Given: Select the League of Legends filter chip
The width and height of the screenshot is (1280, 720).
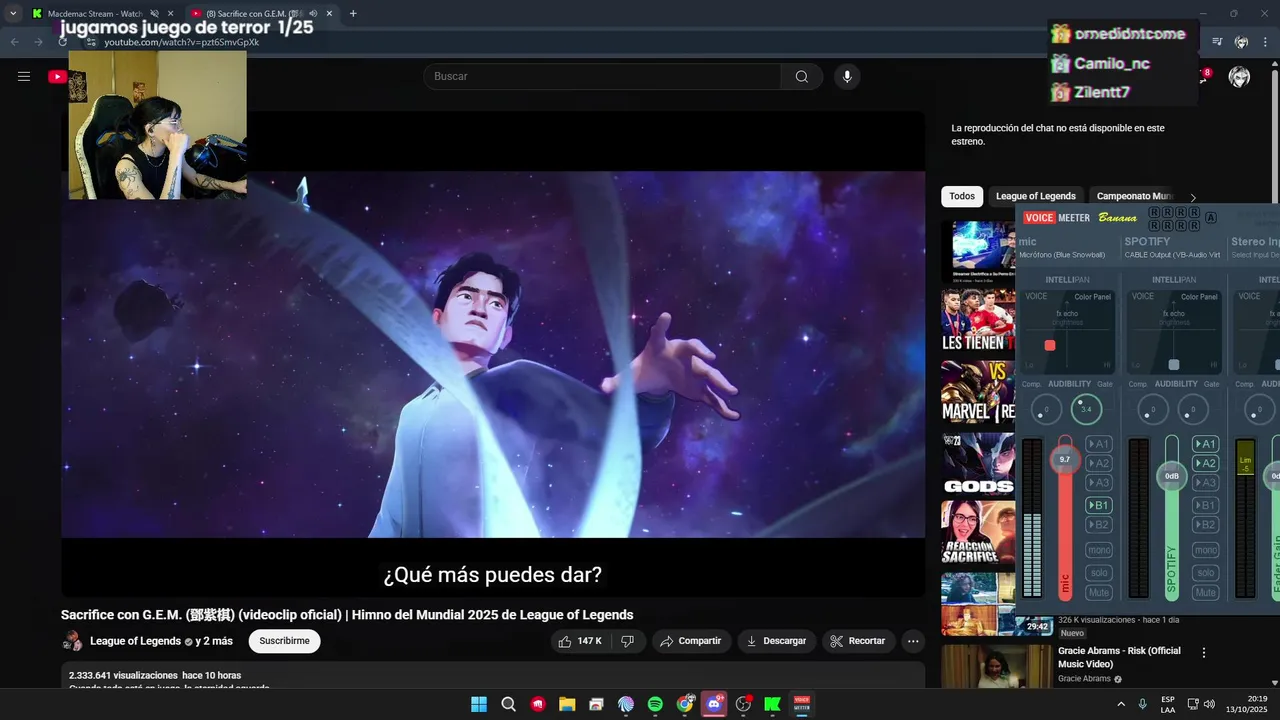Looking at the screenshot, I should 1035,196.
